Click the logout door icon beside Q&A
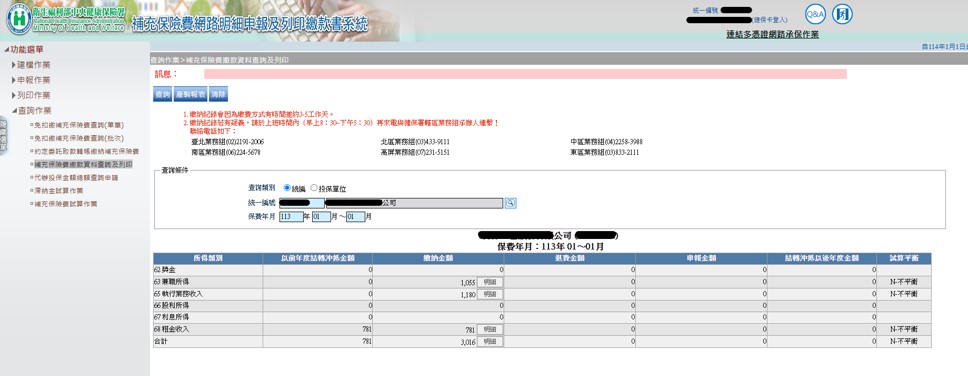968x376 pixels. point(842,14)
